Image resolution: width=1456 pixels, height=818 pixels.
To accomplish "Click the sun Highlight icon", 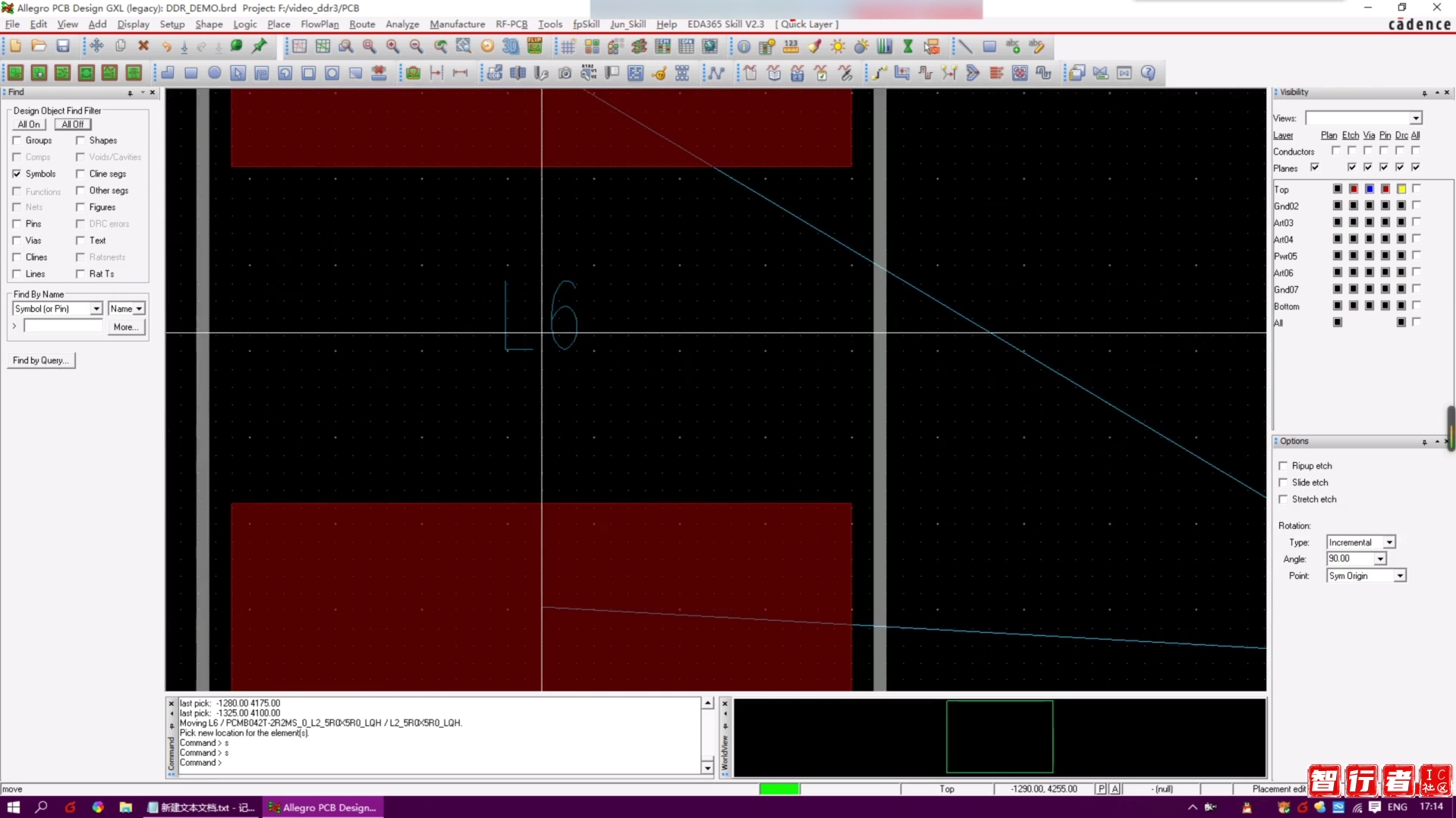I will (x=838, y=46).
